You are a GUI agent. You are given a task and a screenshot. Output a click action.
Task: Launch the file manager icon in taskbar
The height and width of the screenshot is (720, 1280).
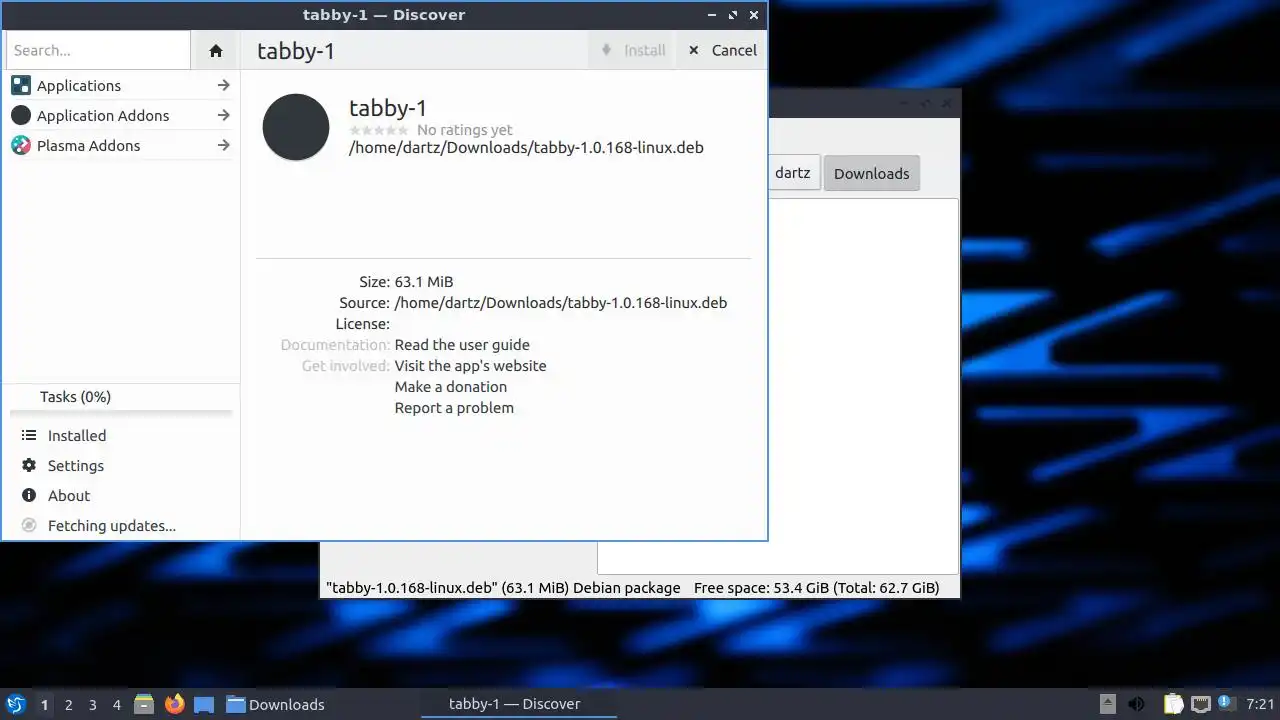pyautogui.click(x=144, y=704)
